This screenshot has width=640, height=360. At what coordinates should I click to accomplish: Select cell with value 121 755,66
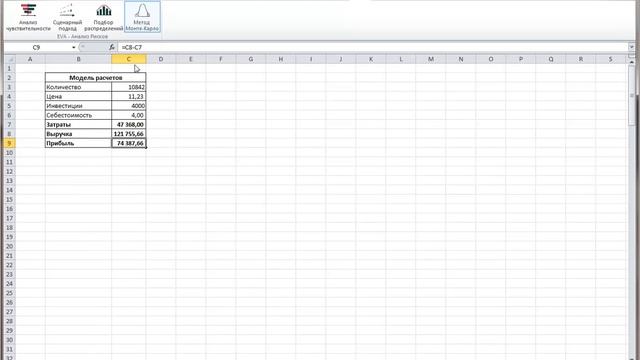coord(129,134)
